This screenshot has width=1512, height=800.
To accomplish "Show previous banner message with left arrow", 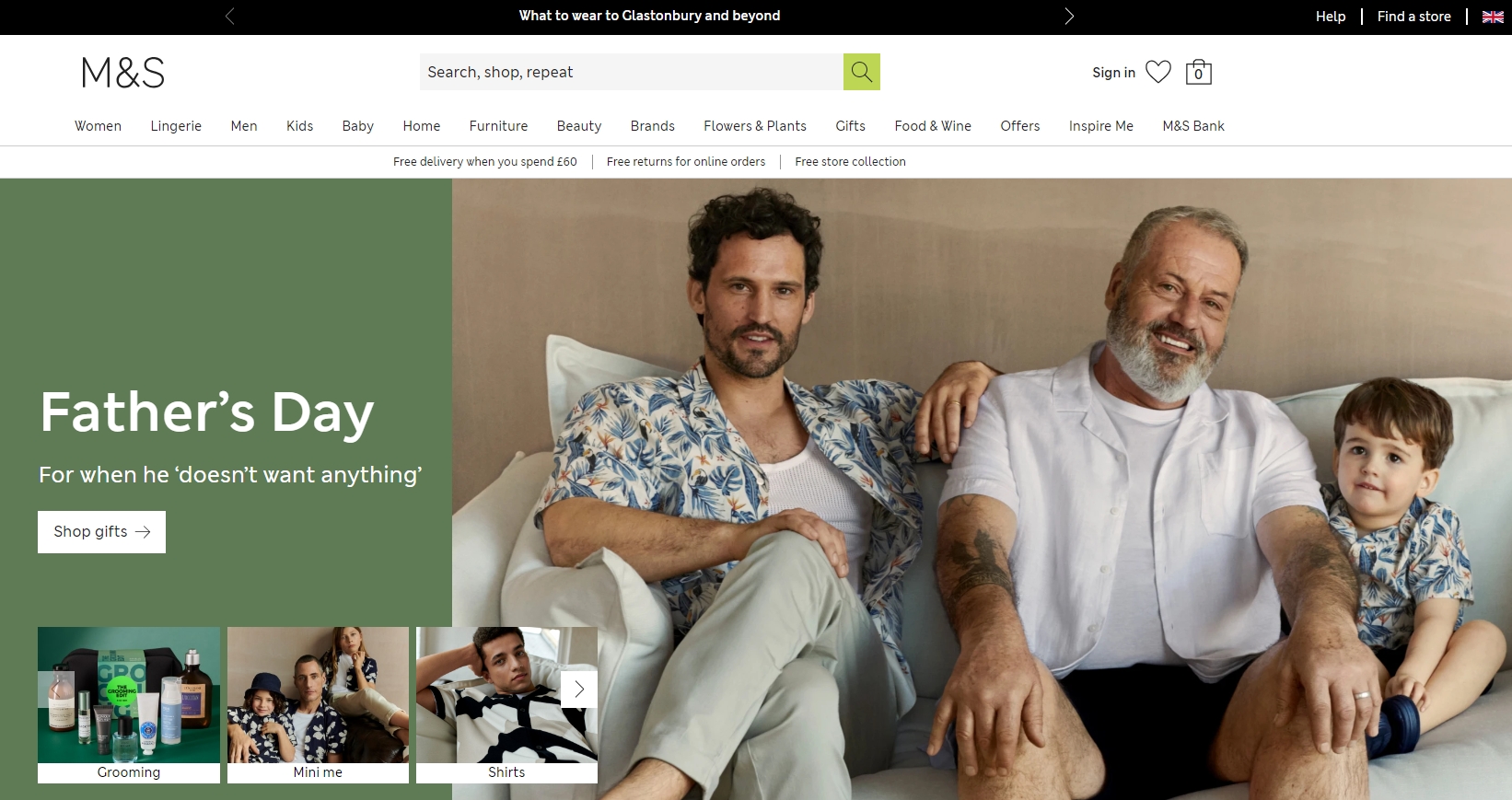I will coord(230,17).
